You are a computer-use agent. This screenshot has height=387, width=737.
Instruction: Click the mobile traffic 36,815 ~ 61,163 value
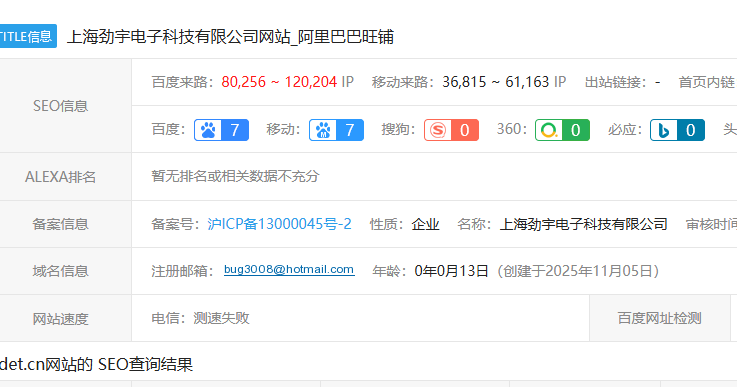pos(496,82)
